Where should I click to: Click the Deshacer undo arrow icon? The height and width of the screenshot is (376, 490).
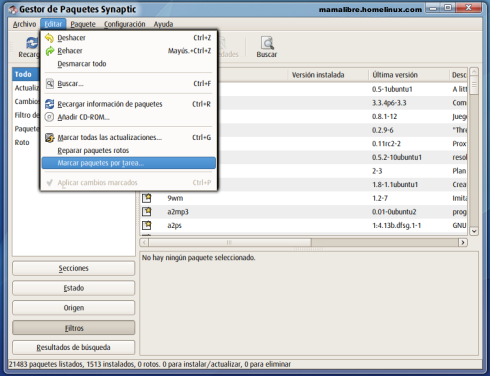[49, 38]
